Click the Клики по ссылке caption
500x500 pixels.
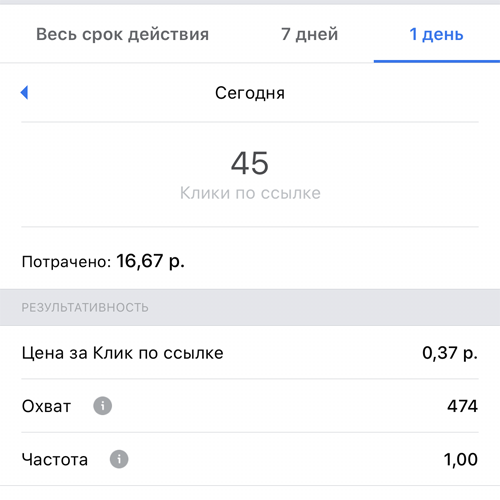tap(250, 193)
